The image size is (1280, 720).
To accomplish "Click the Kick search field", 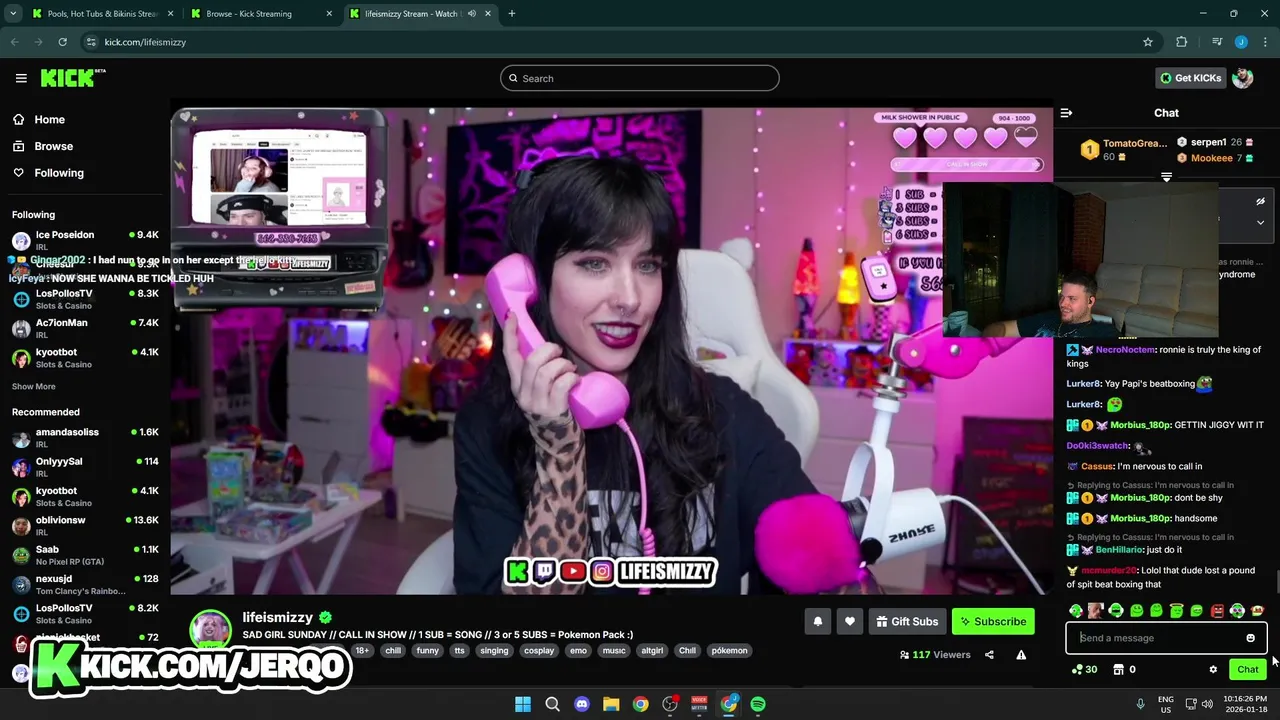I will [640, 78].
